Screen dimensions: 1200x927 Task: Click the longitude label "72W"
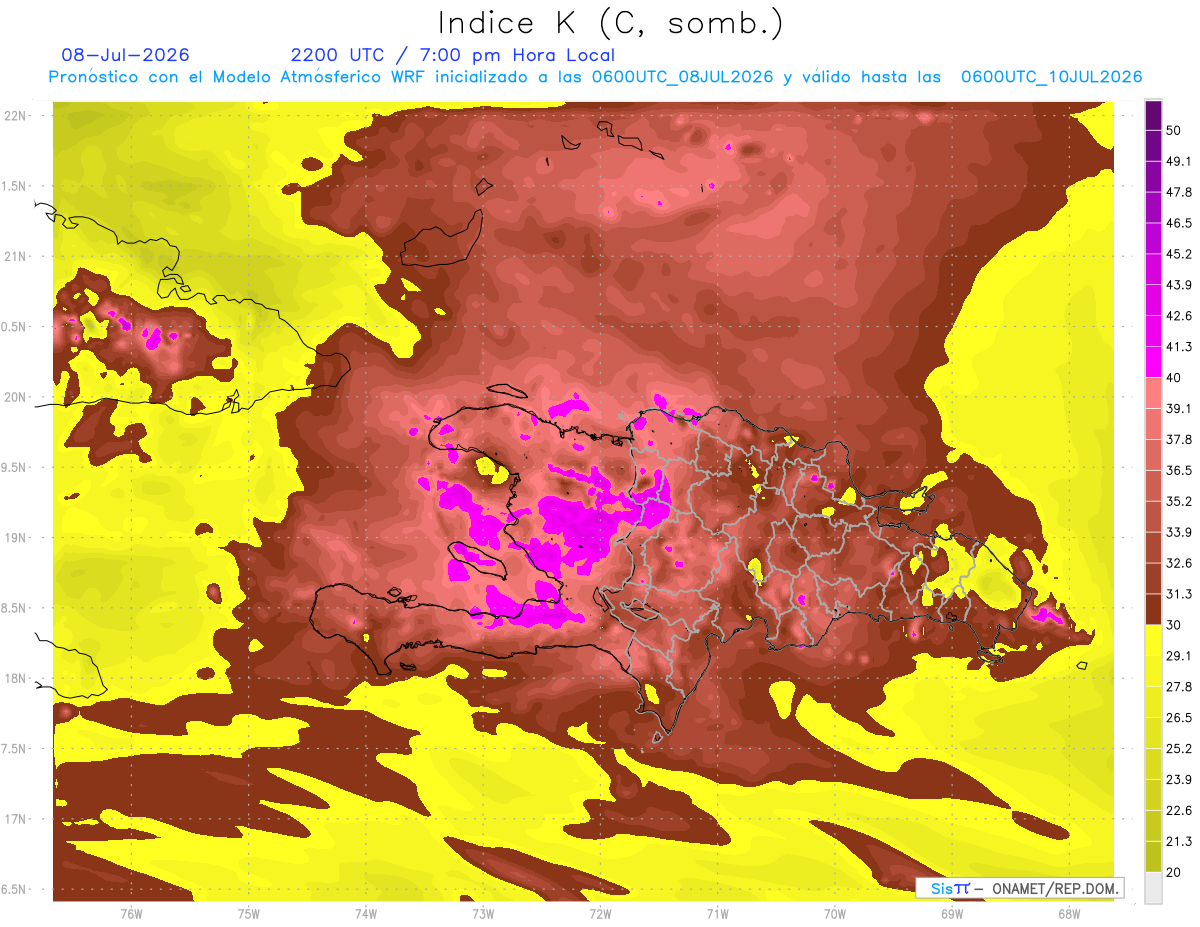point(600,913)
